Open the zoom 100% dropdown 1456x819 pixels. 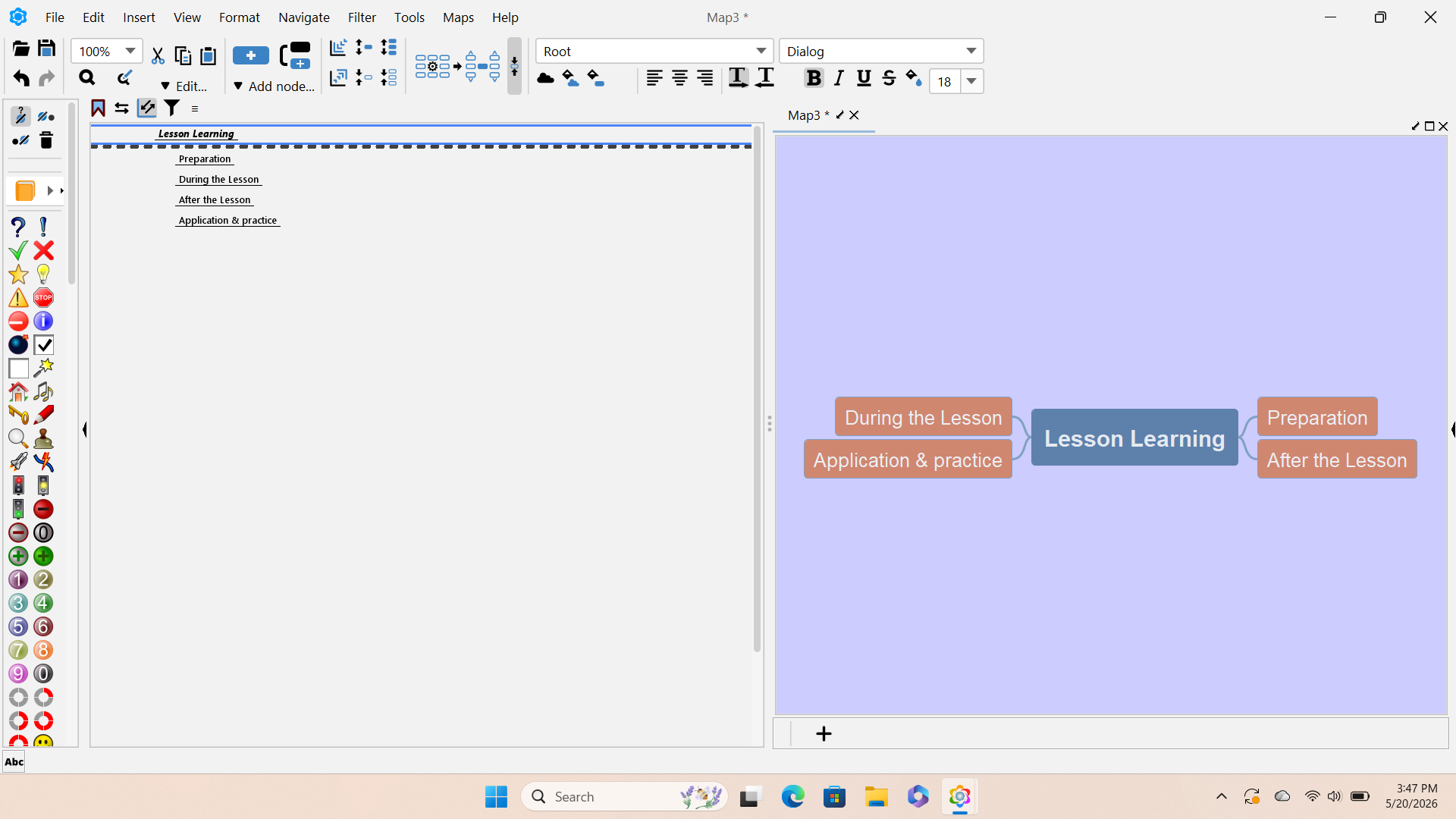point(130,51)
